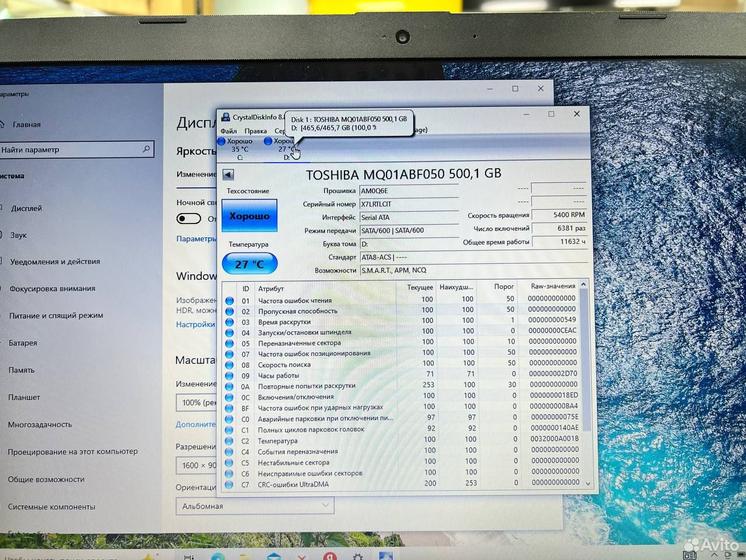Image resolution: width=746 pixels, height=560 pixels.
Task: Click status circle of attribute C2 Температура
Action: tap(229, 441)
